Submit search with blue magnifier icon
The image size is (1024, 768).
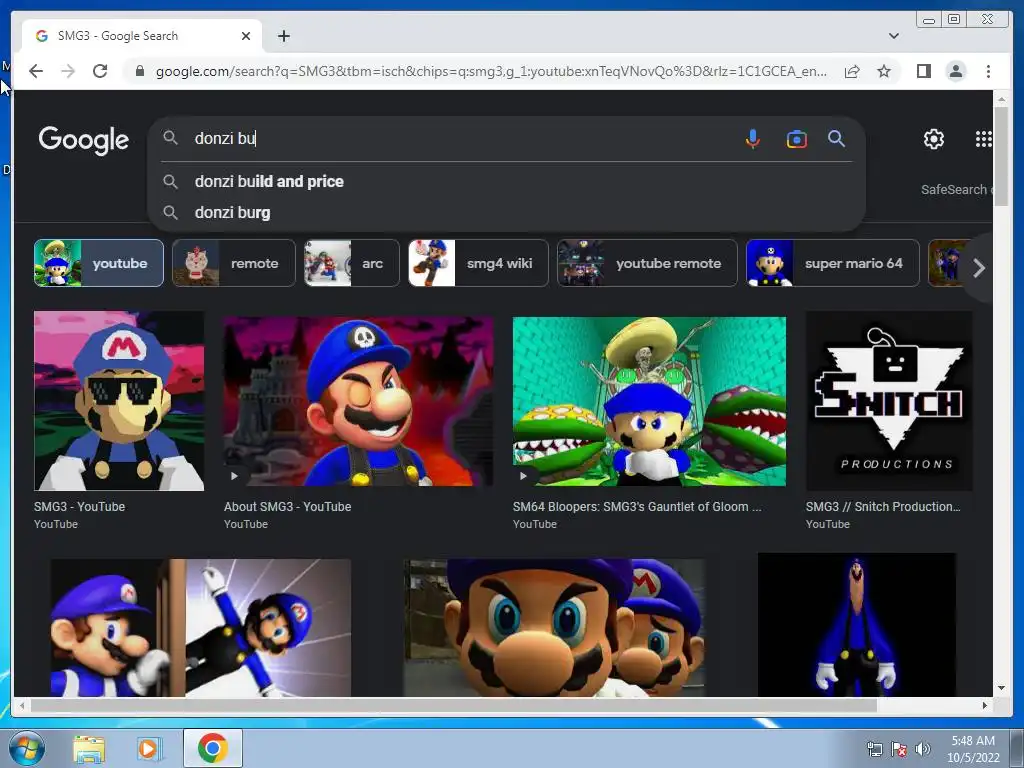pyautogui.click(x=836, y=138)
